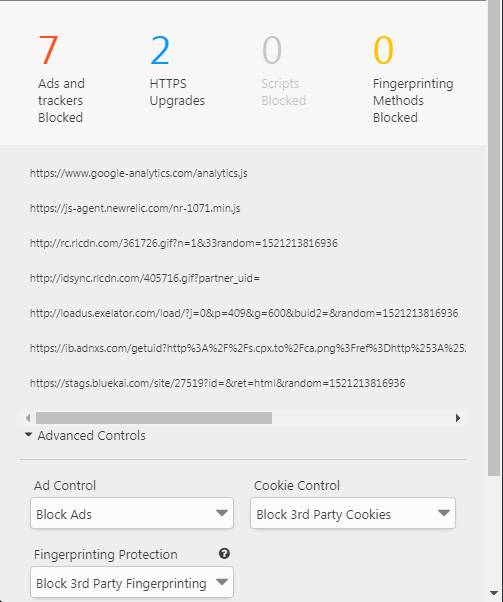503x602 pixels.
Task: Select the Scripts Blocked counter
Action: click(284, 71)
